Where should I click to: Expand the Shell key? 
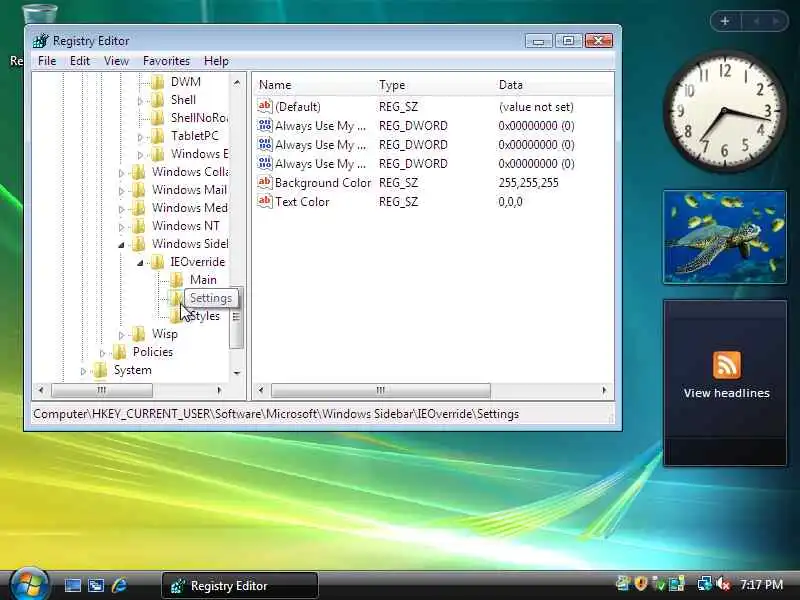point(140,101)
